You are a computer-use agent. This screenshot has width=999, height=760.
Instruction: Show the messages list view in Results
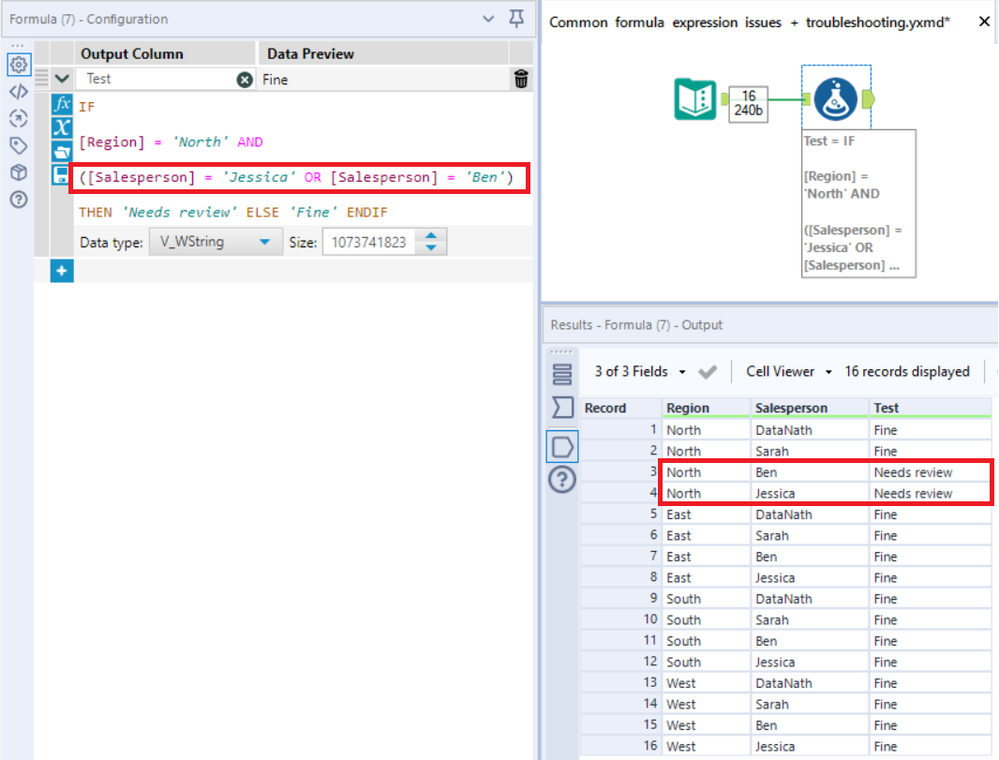coord(563,374)
